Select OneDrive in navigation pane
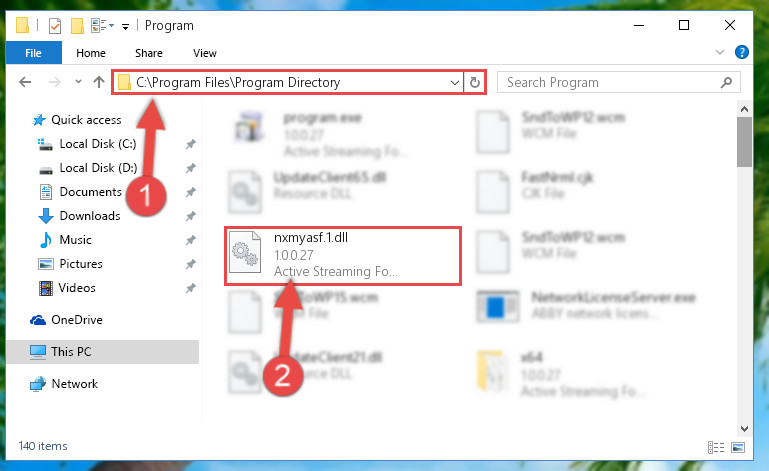This screenshot has width=769, height=471. click(x=67, y=320)
